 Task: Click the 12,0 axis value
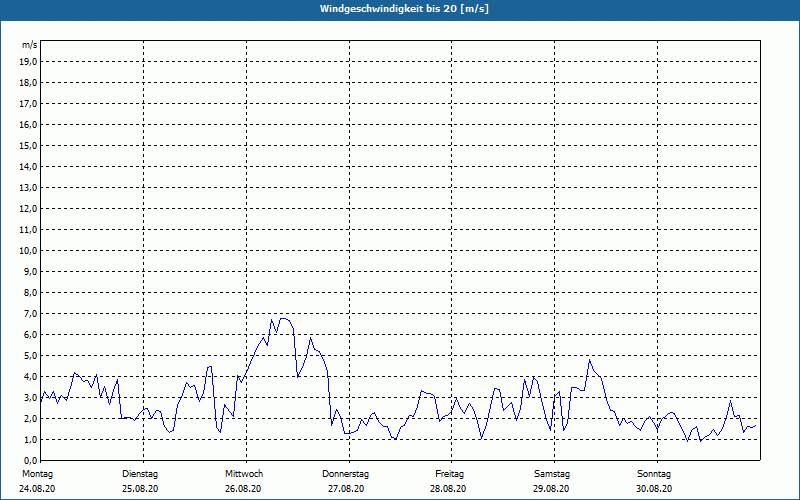click(27, 209)
